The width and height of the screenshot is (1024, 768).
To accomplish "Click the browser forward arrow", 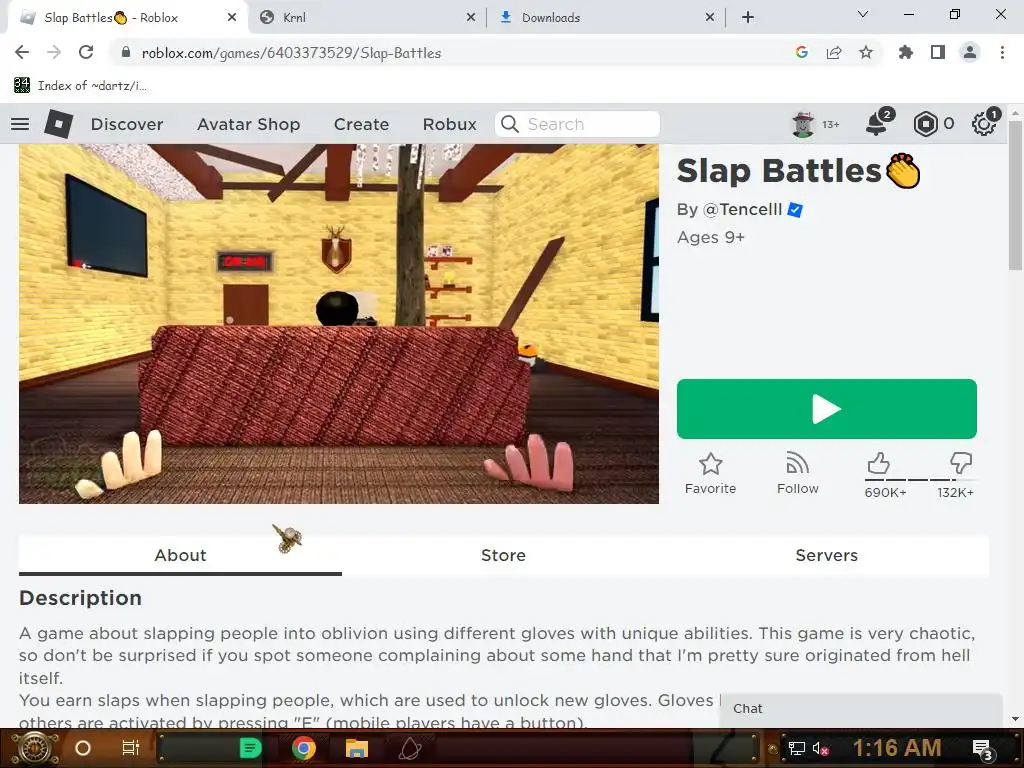I will click(x=54, y=52).
